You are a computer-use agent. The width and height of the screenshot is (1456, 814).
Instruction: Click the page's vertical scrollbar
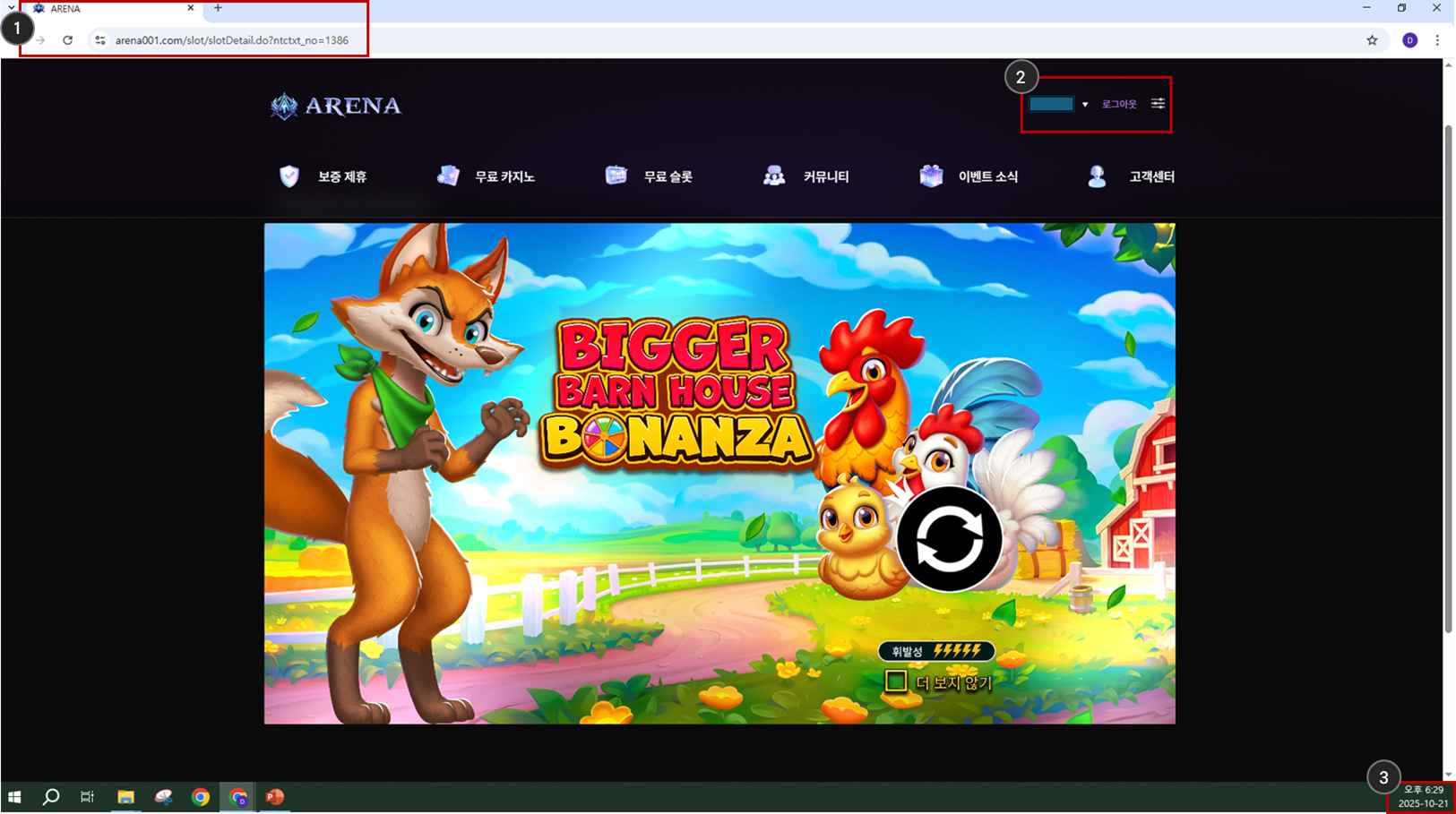(1448, 376)
